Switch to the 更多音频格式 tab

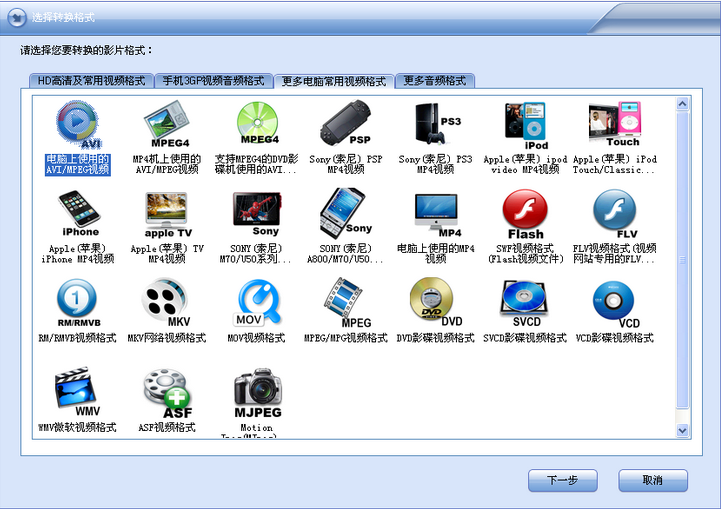tap(435, 81)
